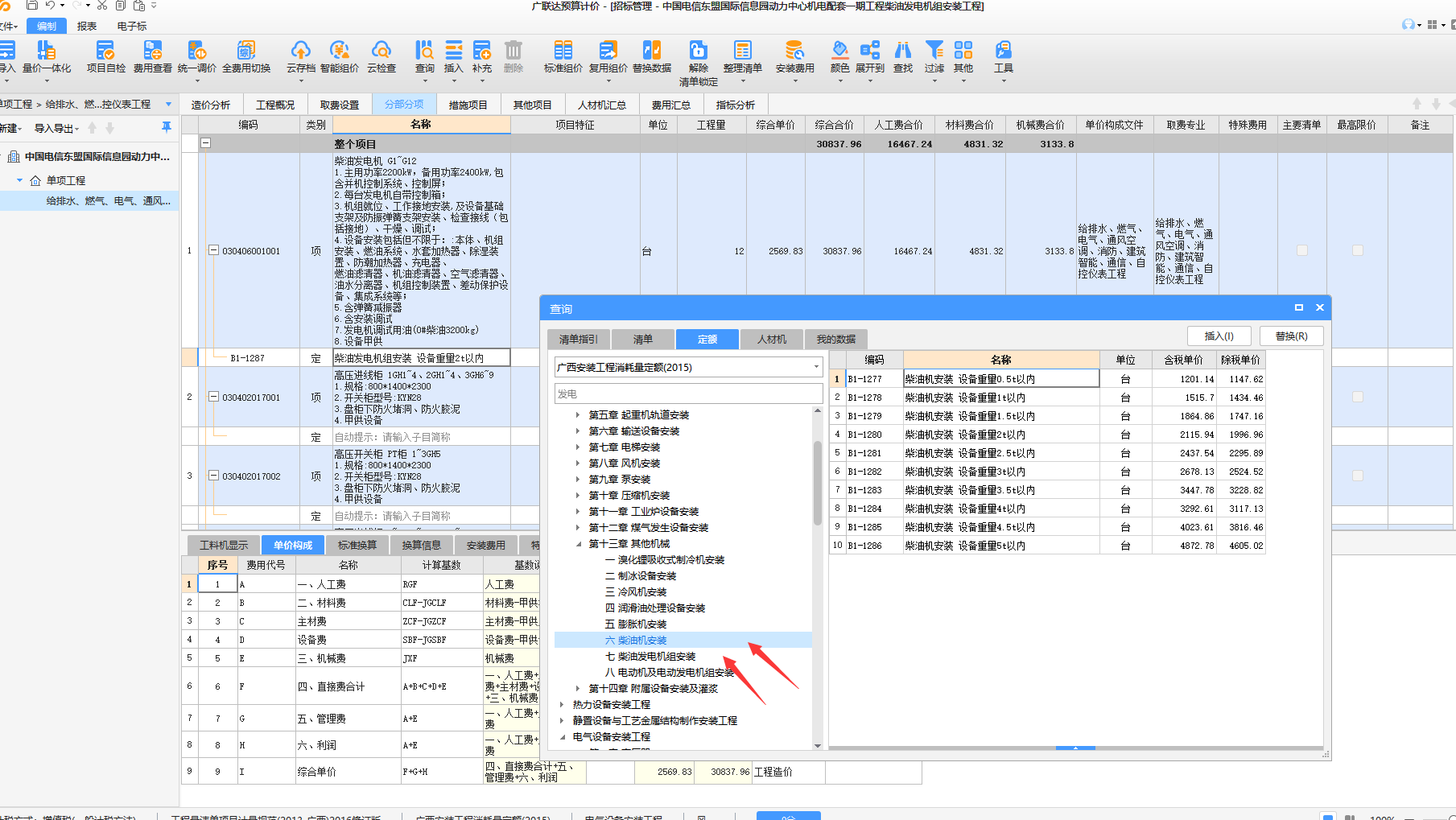Open the 工料机显示 bottom tab

pos(224,545)
